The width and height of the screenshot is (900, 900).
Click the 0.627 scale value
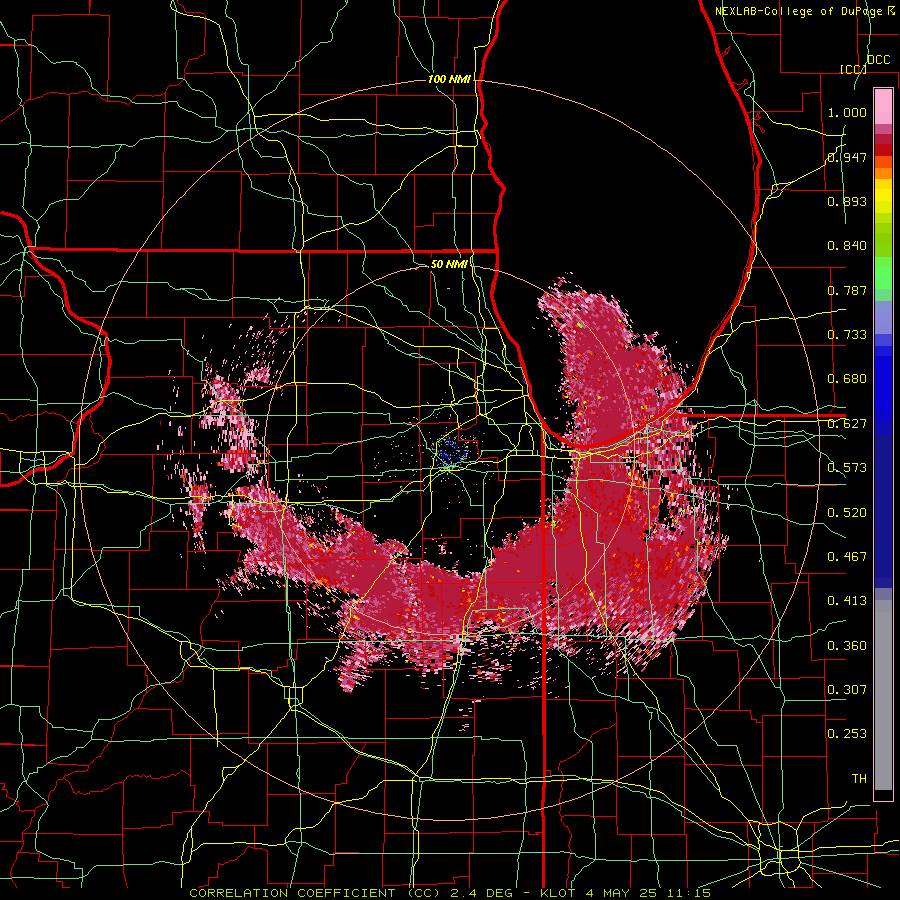847,424
